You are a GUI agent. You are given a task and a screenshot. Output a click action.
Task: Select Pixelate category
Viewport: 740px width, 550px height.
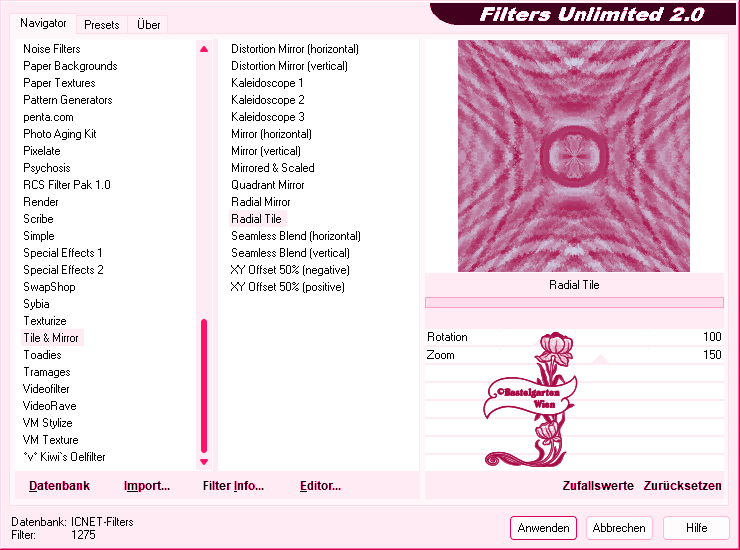tap(42, 151)
